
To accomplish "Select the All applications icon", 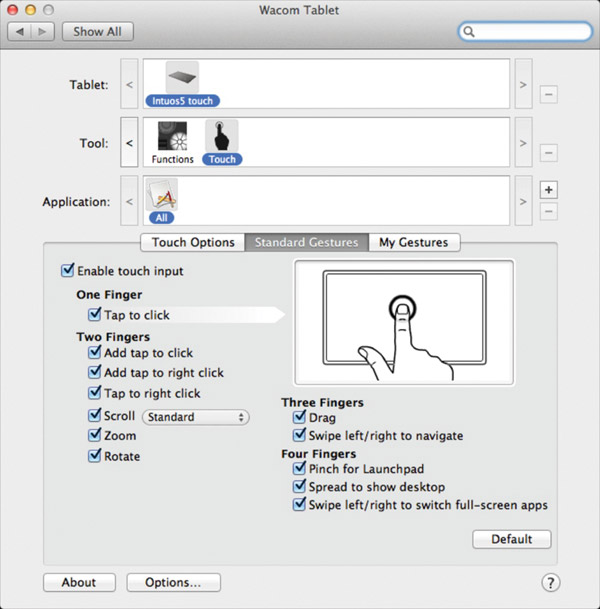I will [x=162, y=194].
